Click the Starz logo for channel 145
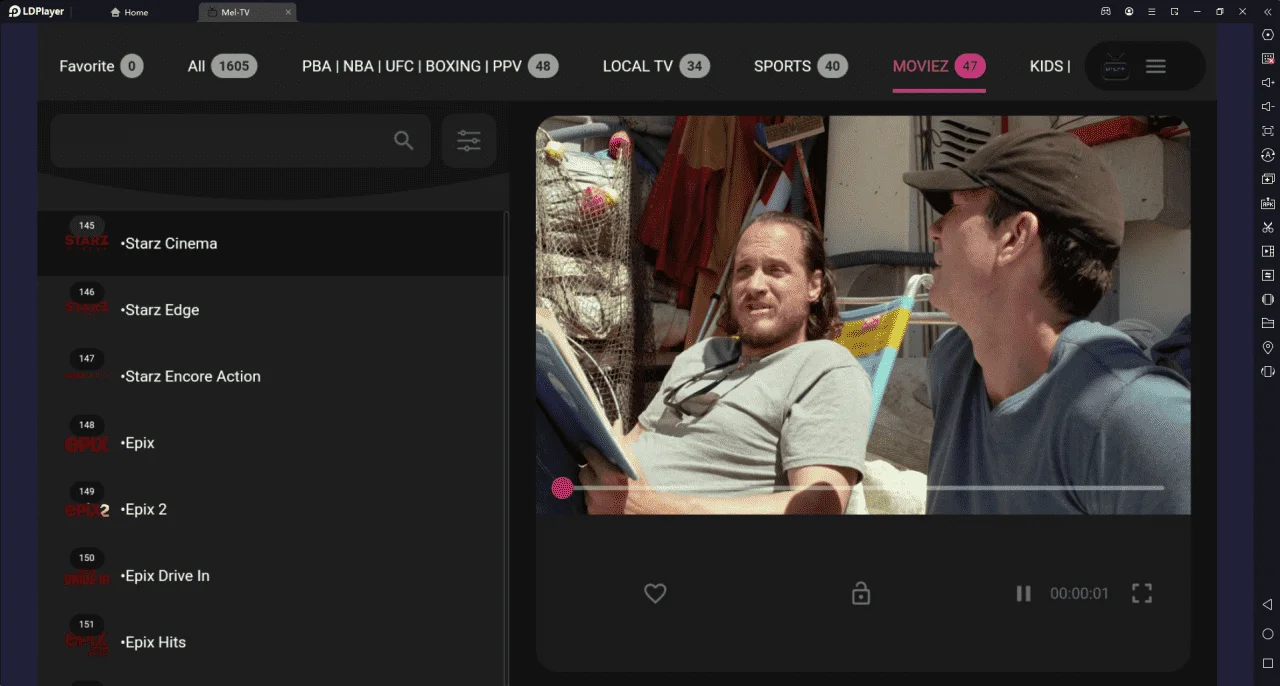 (x=87, y=243)
